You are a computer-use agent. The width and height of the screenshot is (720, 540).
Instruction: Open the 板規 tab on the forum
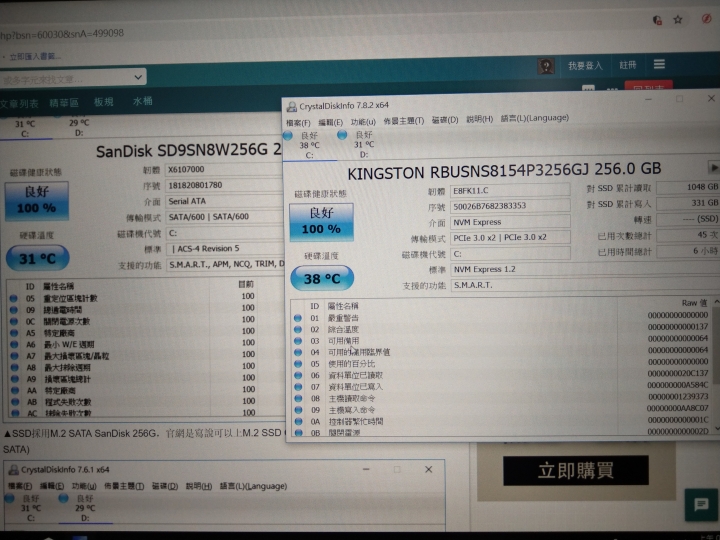(104, 102)
